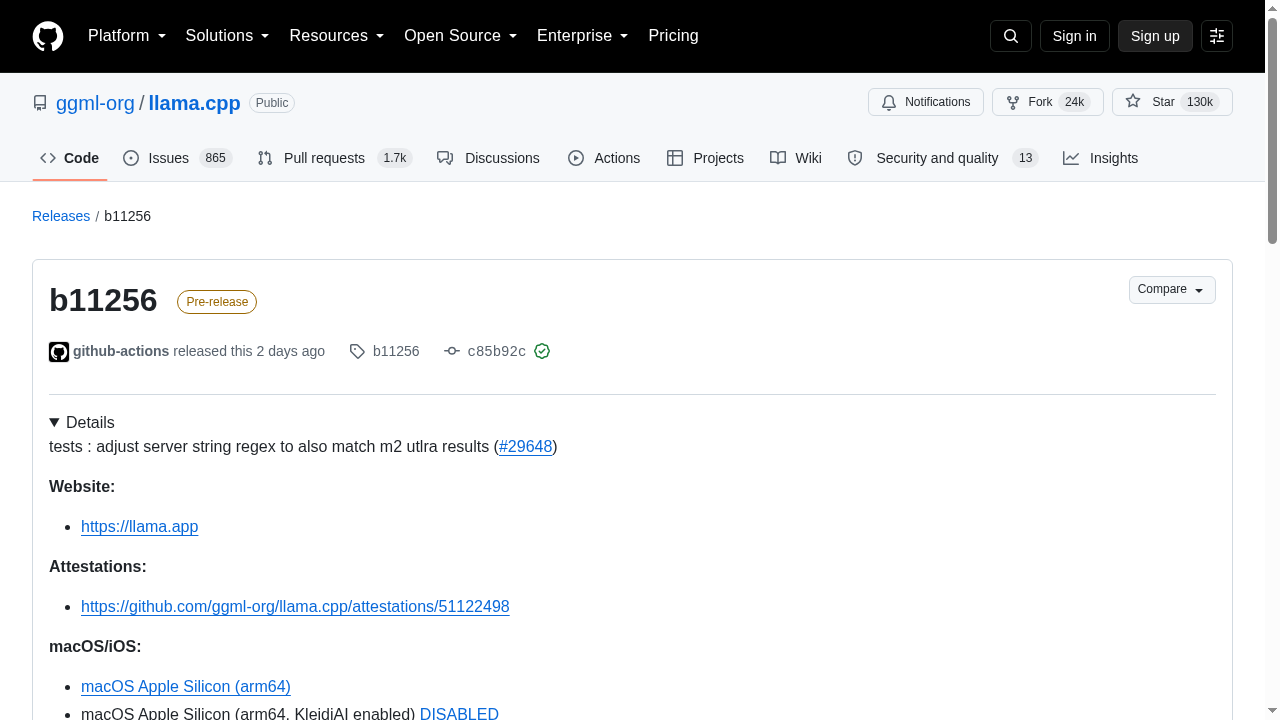The image size is (1280, 720).
Task: Download macOS Apple Silicon (arm64) build
Action: 186,686
